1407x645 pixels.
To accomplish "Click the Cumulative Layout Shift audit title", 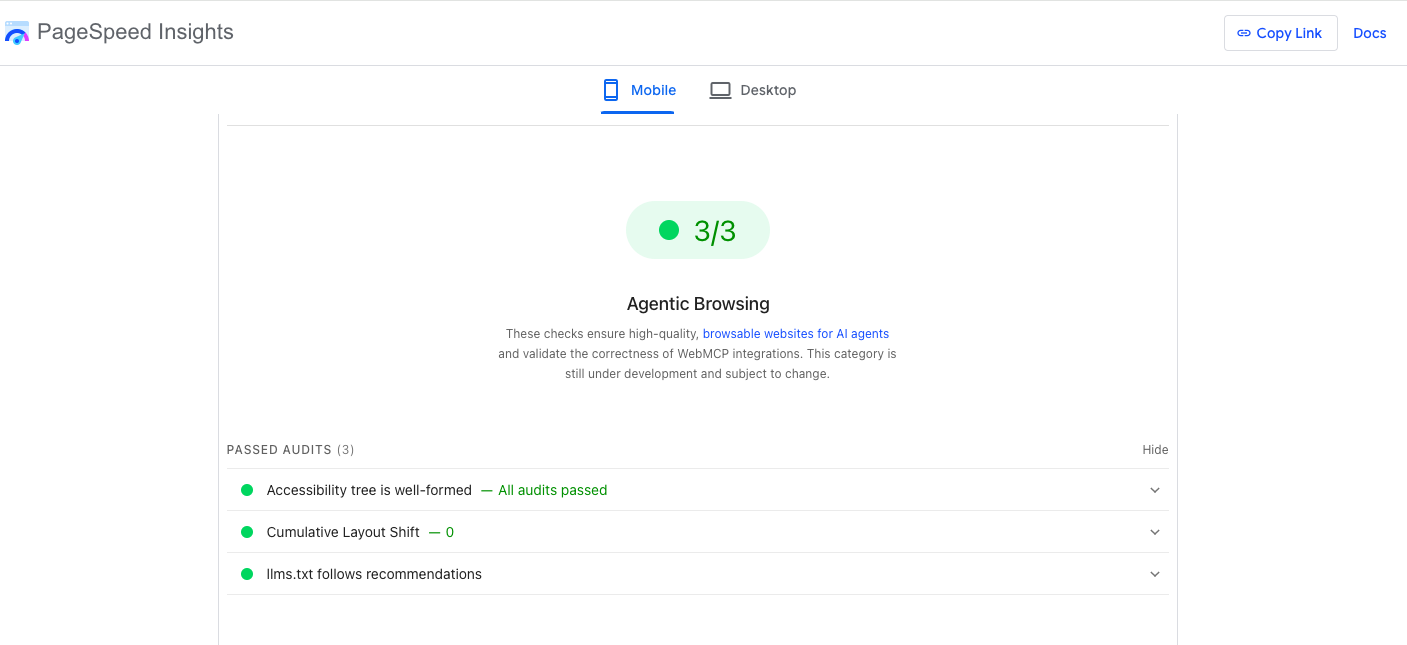I will coord(343,532).
